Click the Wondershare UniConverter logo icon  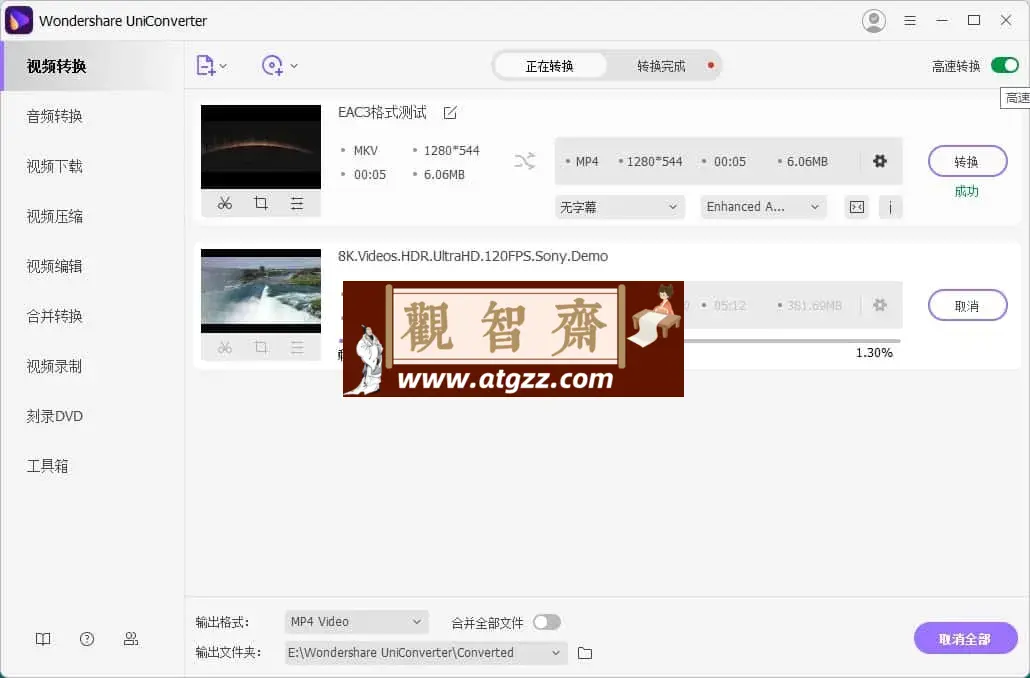point(18,20)
